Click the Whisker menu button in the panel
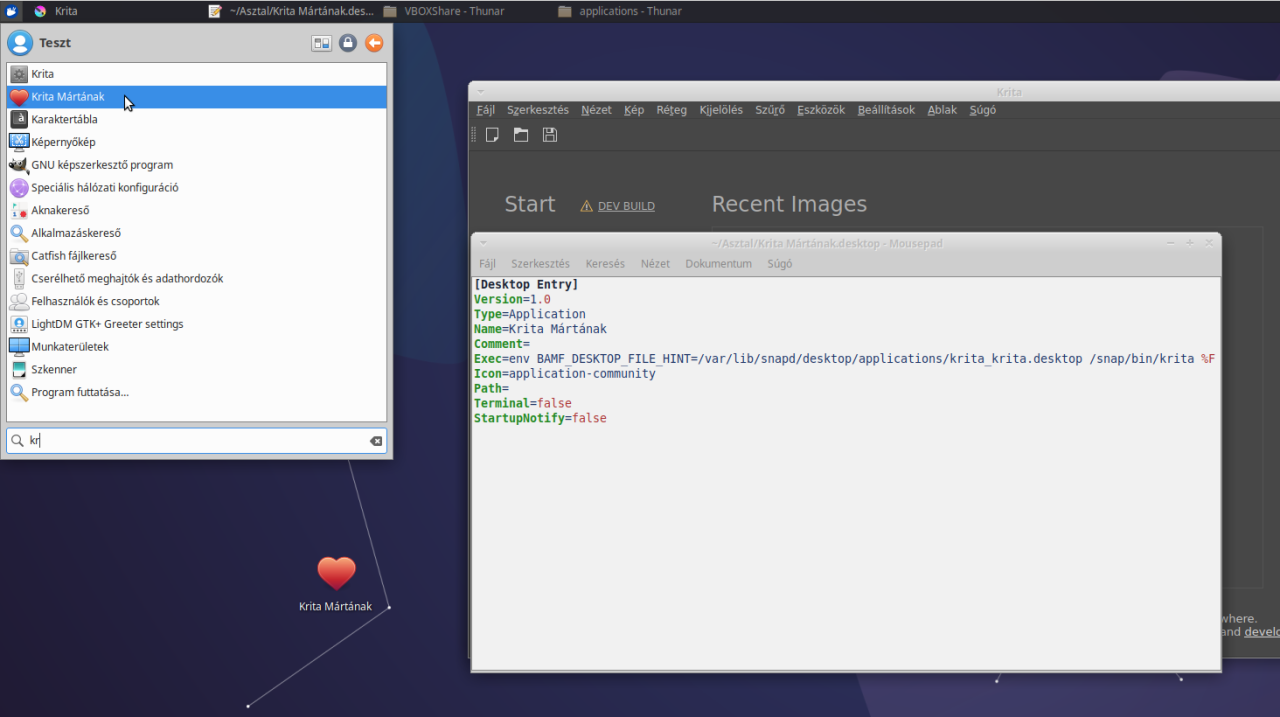1280x717 pixels. click(x=11, y=11)
